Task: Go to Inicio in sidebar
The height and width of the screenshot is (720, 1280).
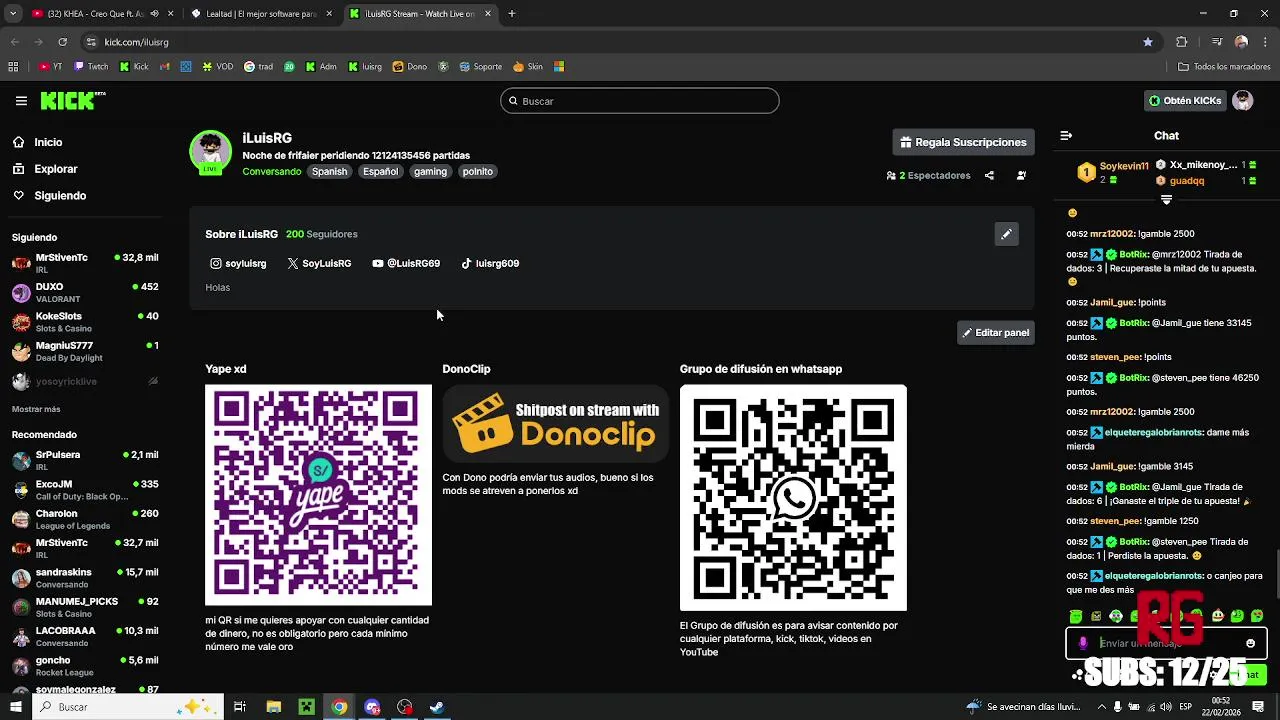Action: pos(48,142)
